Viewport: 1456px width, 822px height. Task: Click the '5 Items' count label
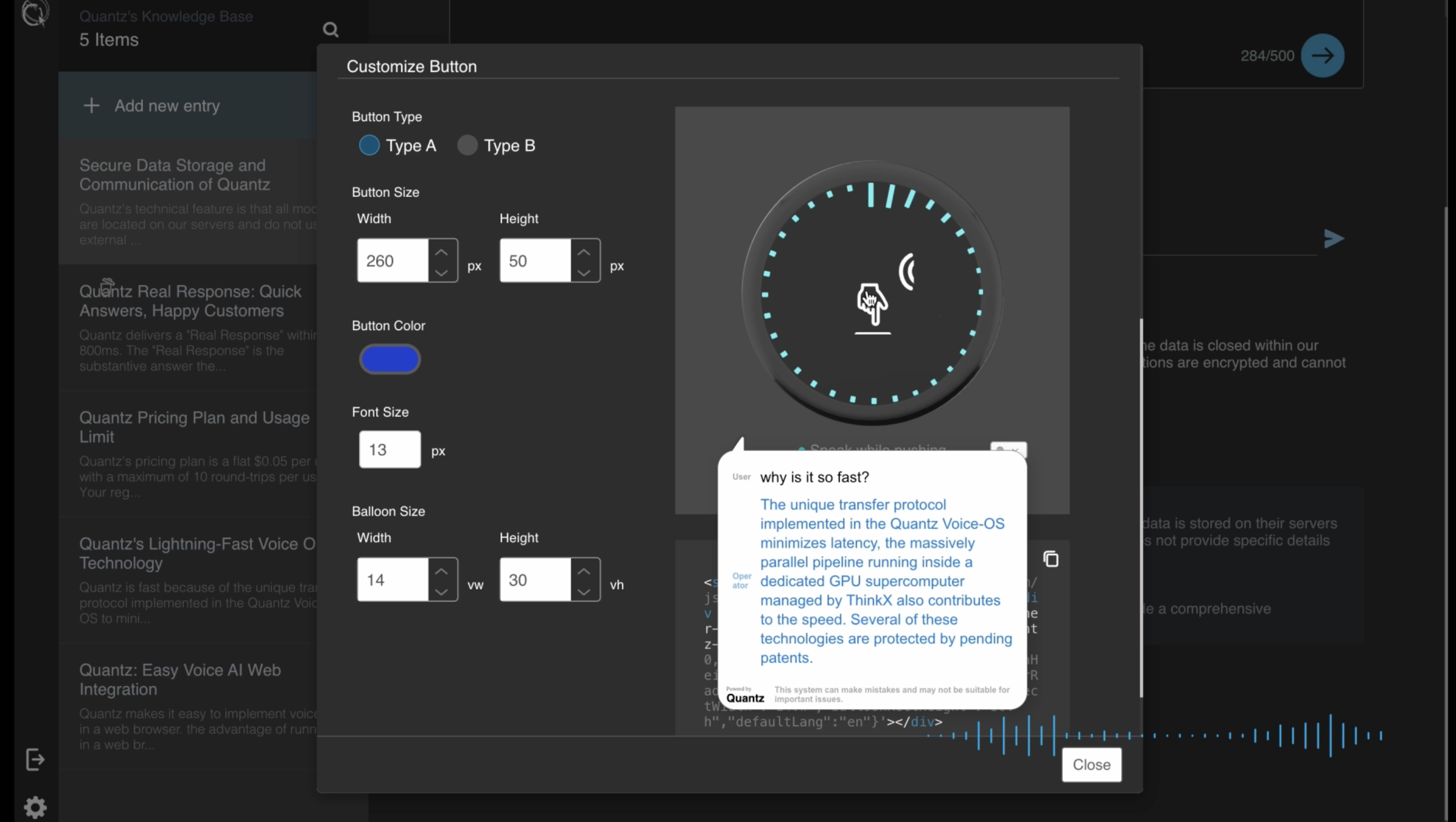click(109, 40)
